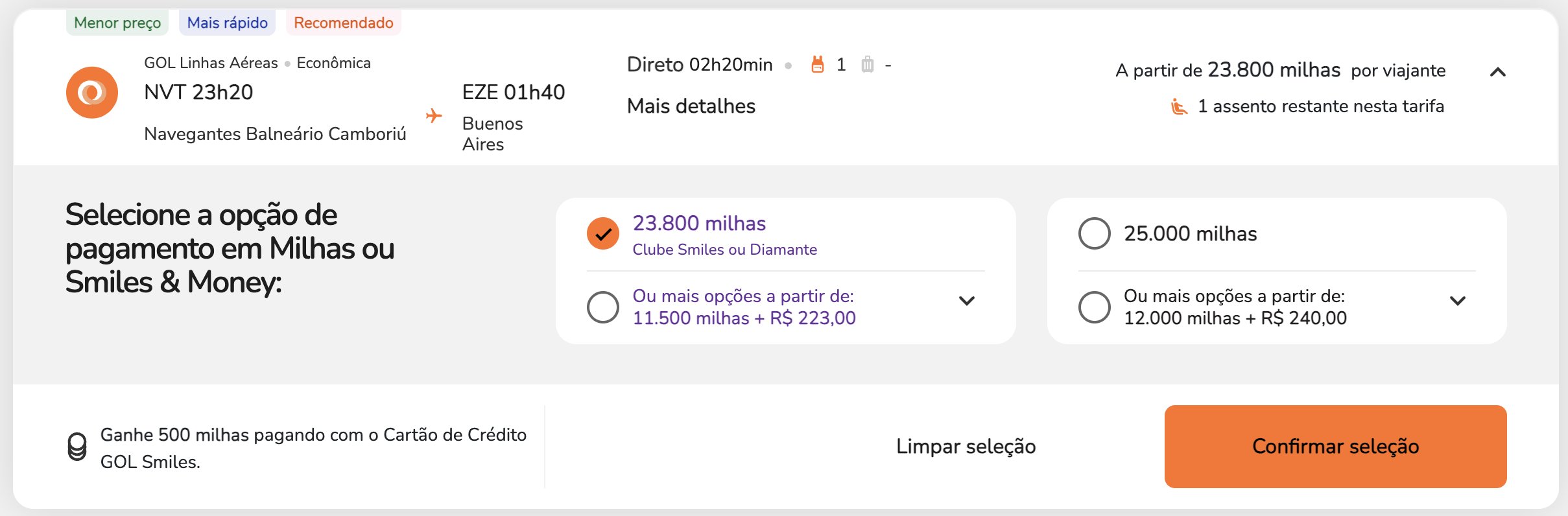Click the GOL Smiles credit card promo text
This screenshot has height=516, width=1568.
(313, 448)
